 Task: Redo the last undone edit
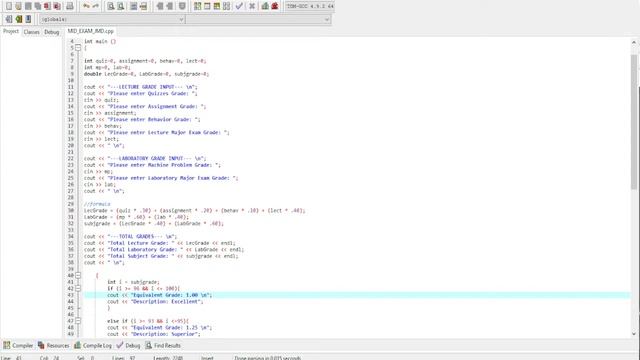coord(96,6)
